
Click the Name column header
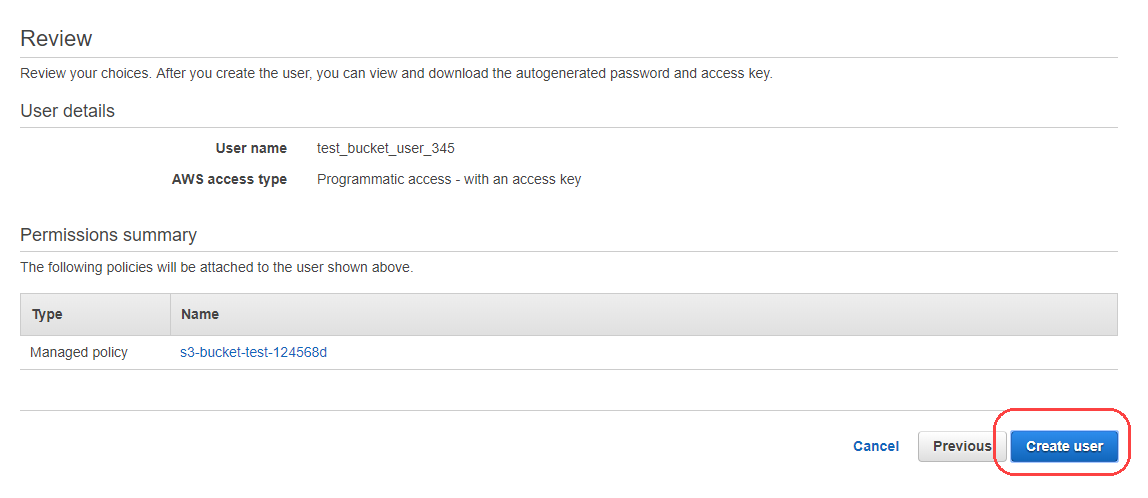[x=200, y=314]
